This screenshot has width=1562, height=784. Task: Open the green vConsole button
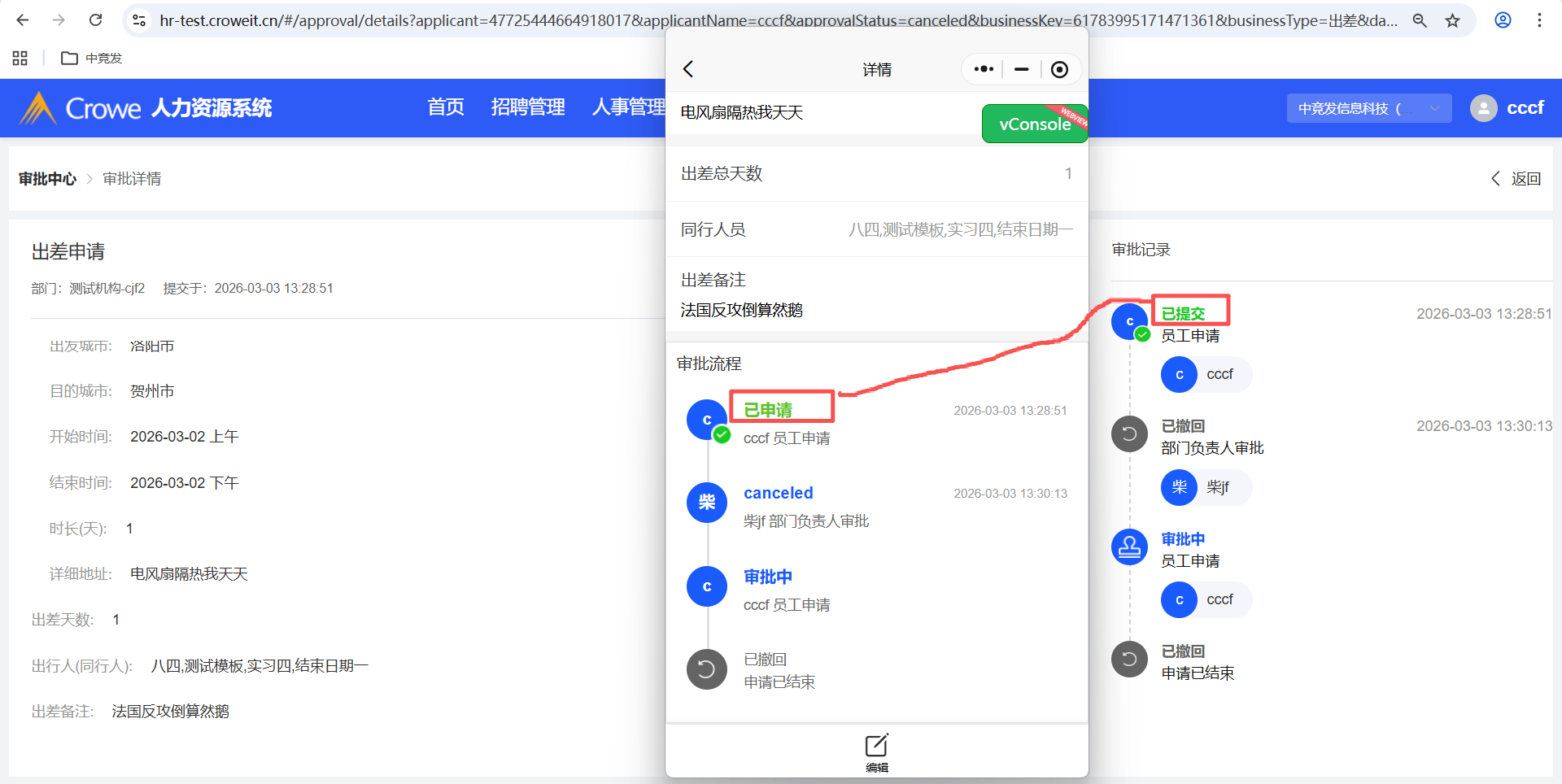coord(1035,124)
